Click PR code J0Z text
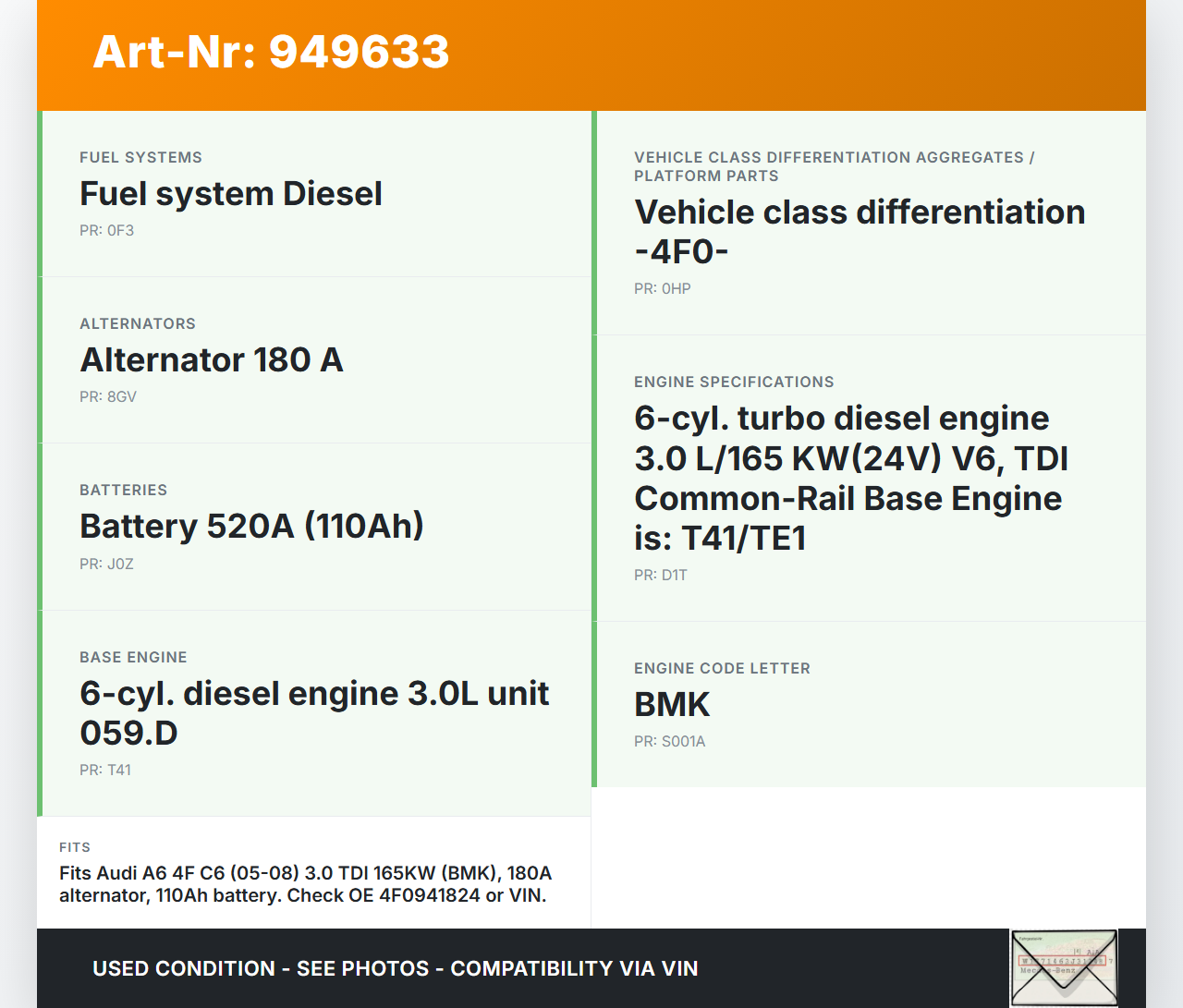1183x1008 pixels. pyautogui.click(x=106, y=565)
